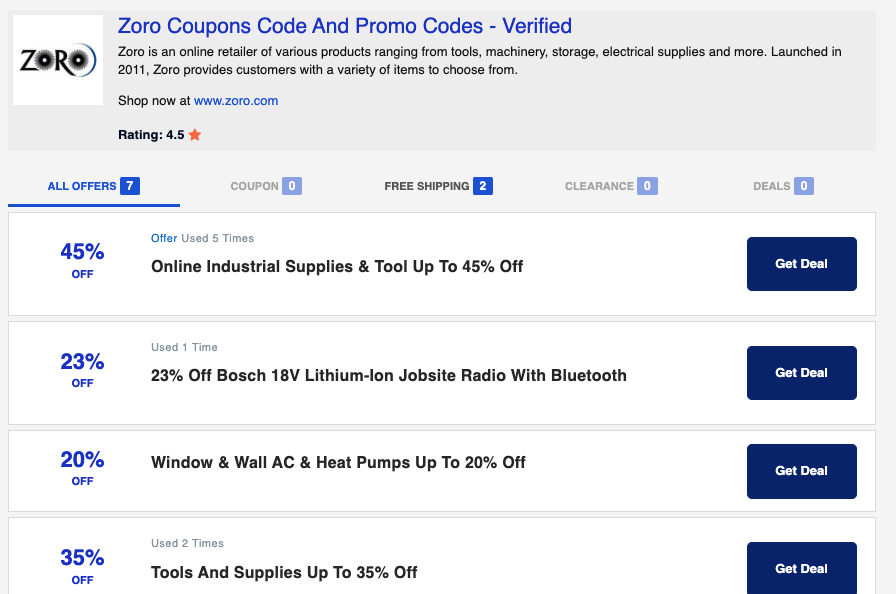Get Deal for Window & Wall AC offer
Image resolution: width=896 pixels, height=594 pixels.
click(x=801, y=471)
